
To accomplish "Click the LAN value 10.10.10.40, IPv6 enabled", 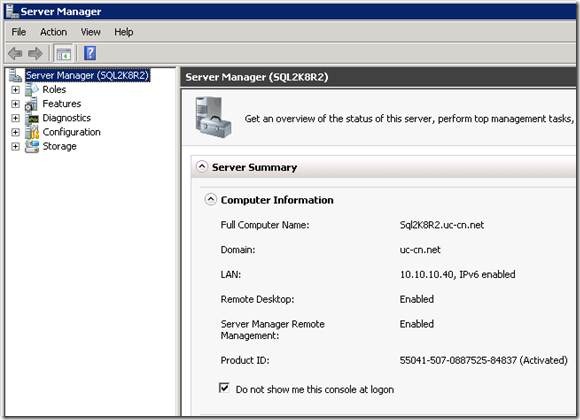I will click(x=457, y=275).
